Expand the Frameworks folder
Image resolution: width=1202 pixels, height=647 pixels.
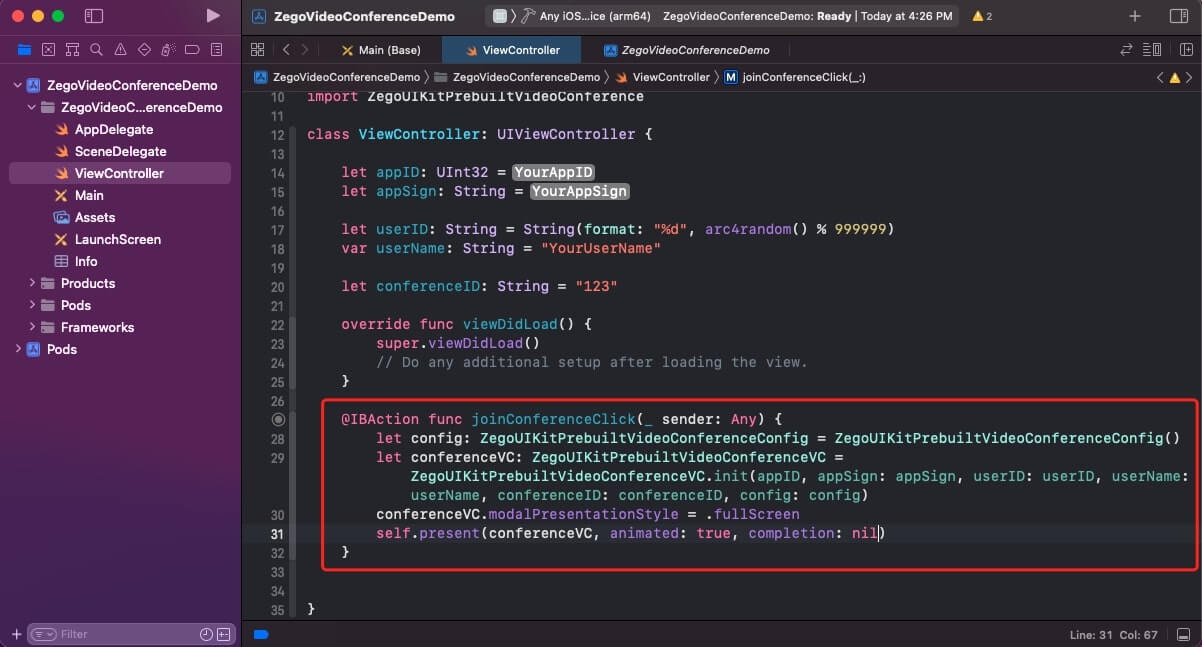(32, 328)
